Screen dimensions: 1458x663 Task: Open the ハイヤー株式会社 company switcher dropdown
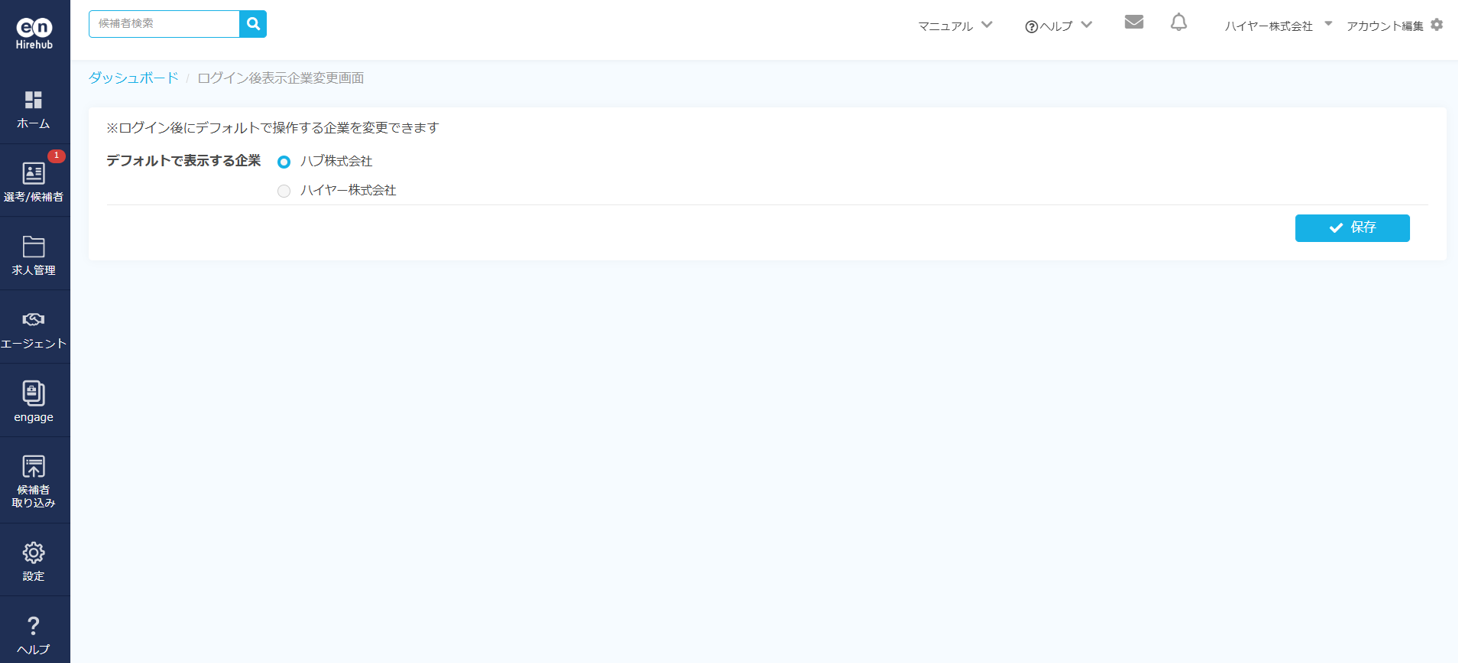1278,26
